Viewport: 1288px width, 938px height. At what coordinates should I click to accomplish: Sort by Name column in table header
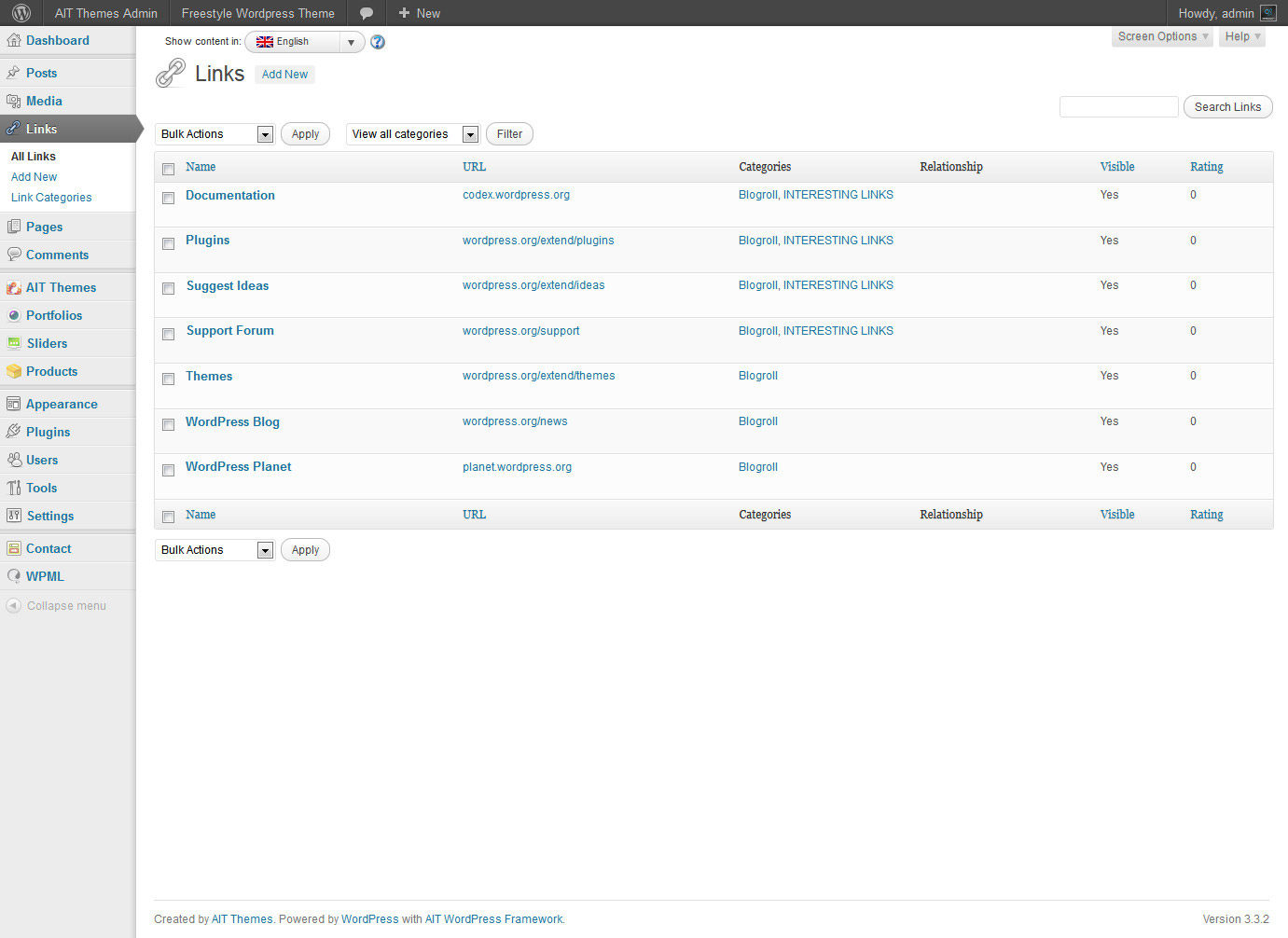pos(201,167)
